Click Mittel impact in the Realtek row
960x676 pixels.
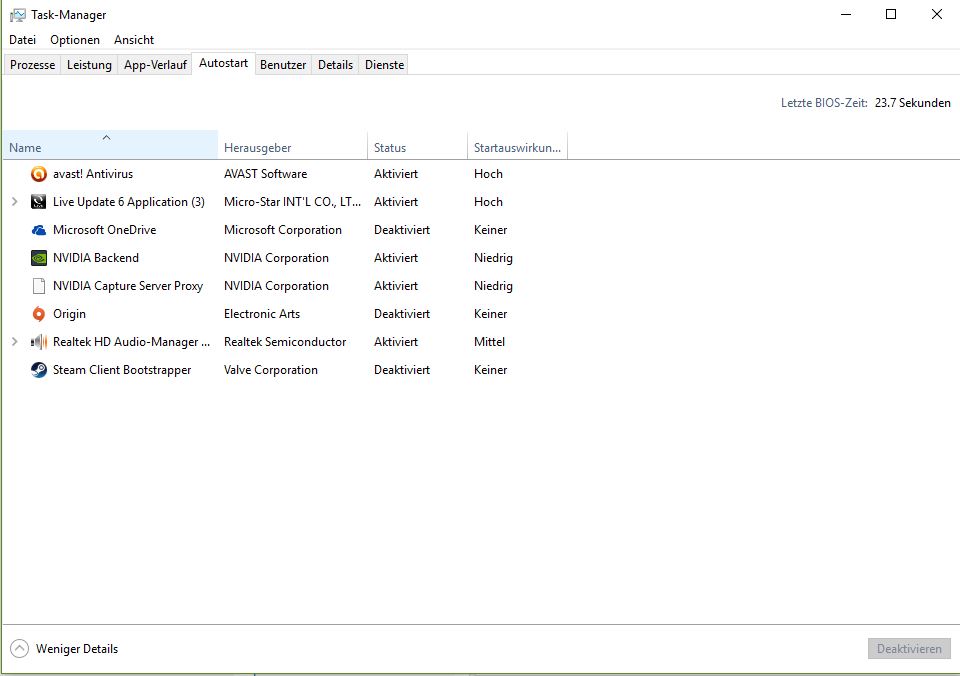point(489,342)
